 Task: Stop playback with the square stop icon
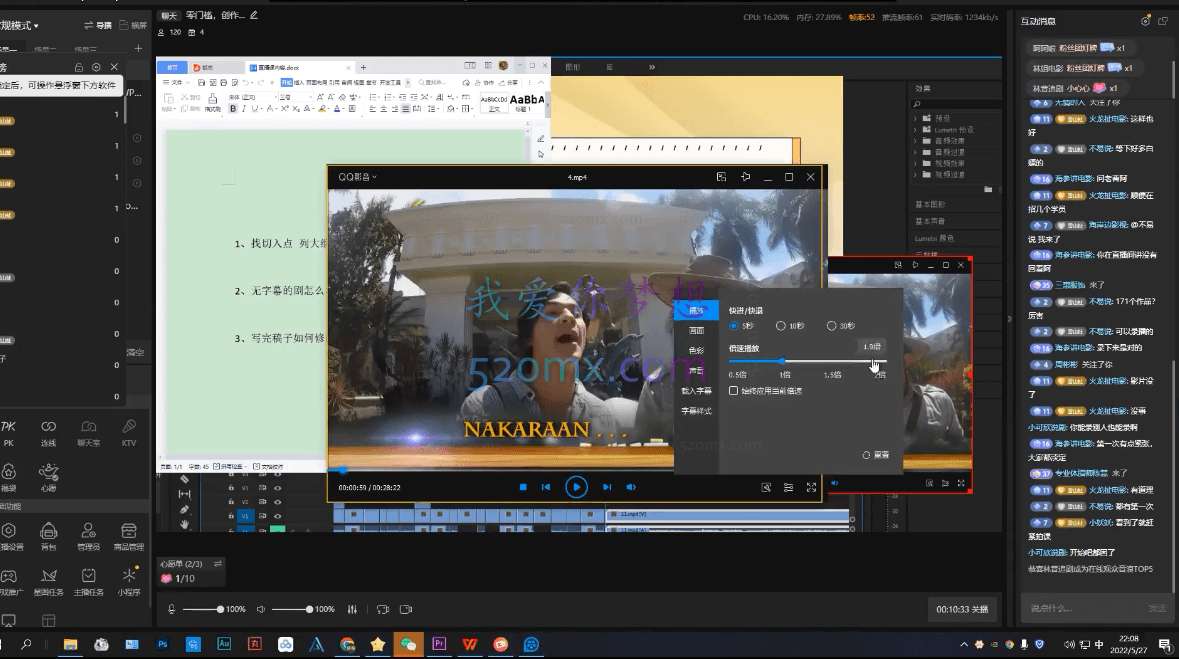[x=523, y=487]
